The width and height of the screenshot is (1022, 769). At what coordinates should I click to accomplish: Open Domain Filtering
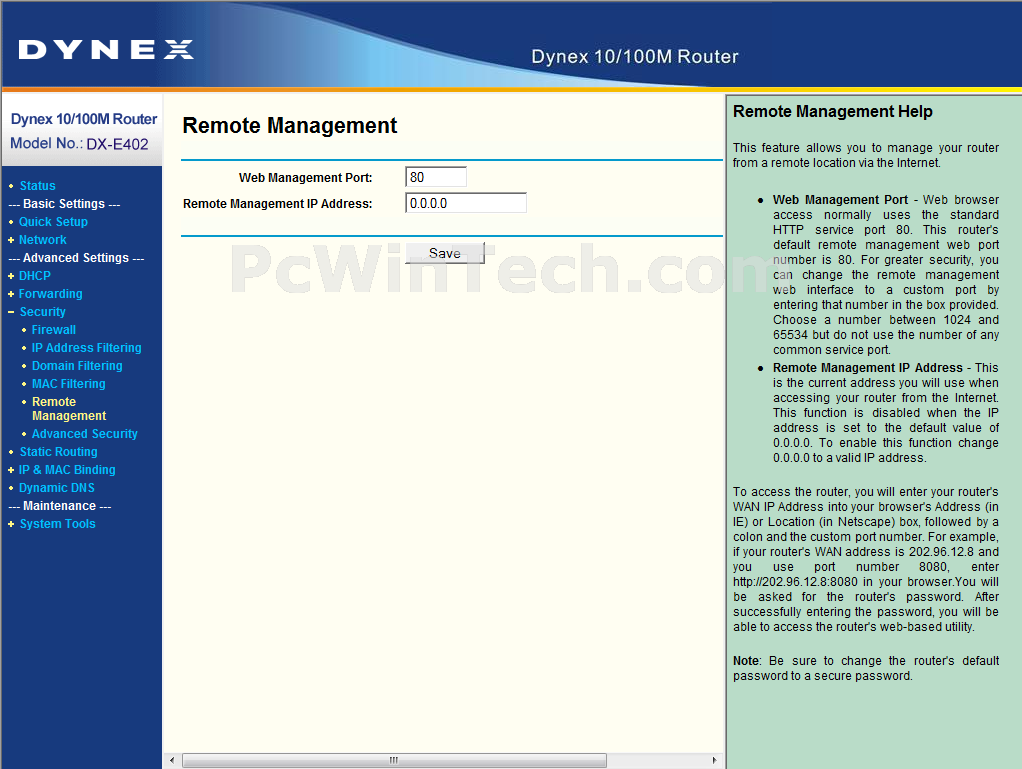(x=77, y=366)
